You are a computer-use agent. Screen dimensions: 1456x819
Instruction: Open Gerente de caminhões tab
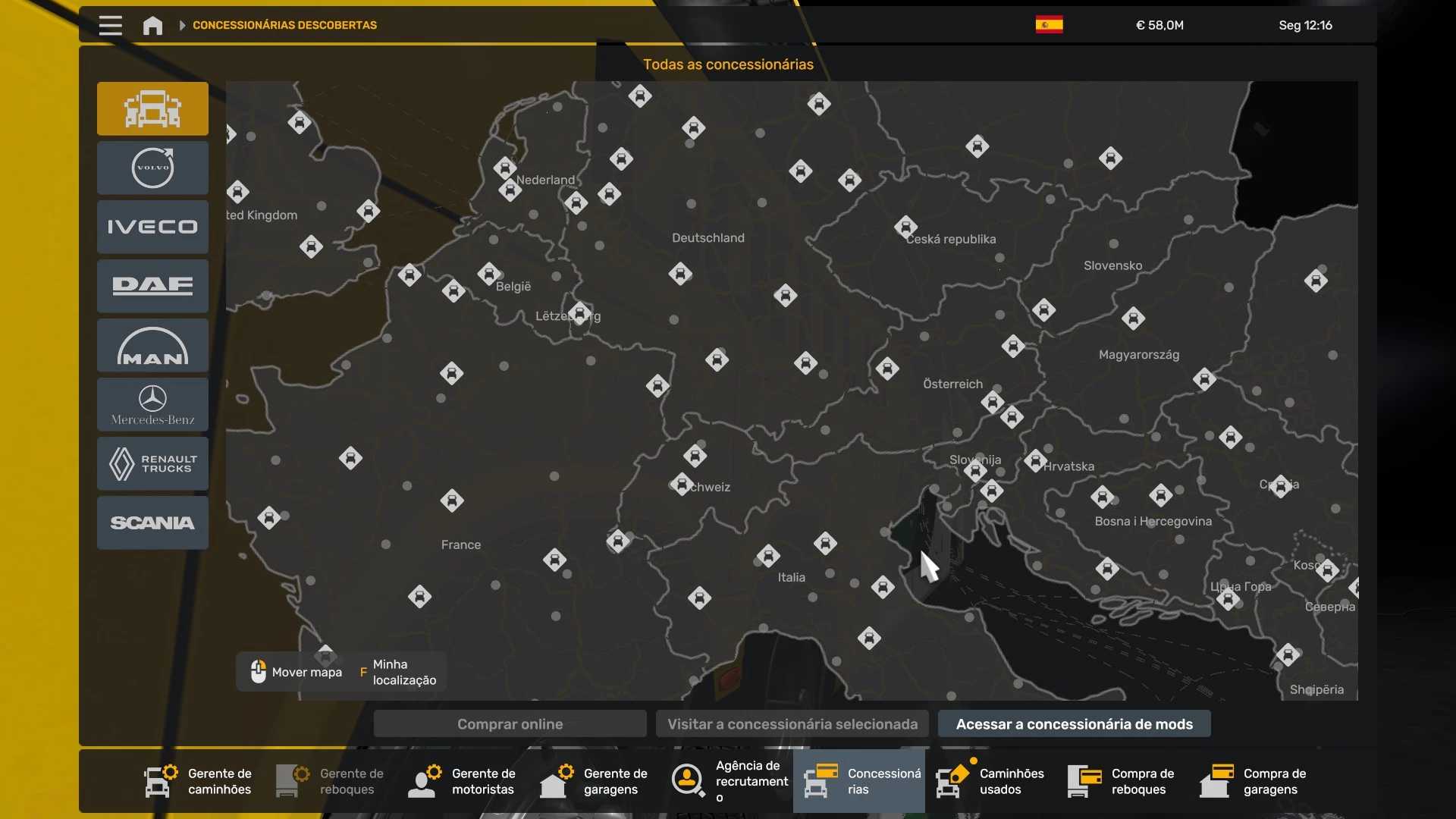pyautogui.click(x=199, y=781)
